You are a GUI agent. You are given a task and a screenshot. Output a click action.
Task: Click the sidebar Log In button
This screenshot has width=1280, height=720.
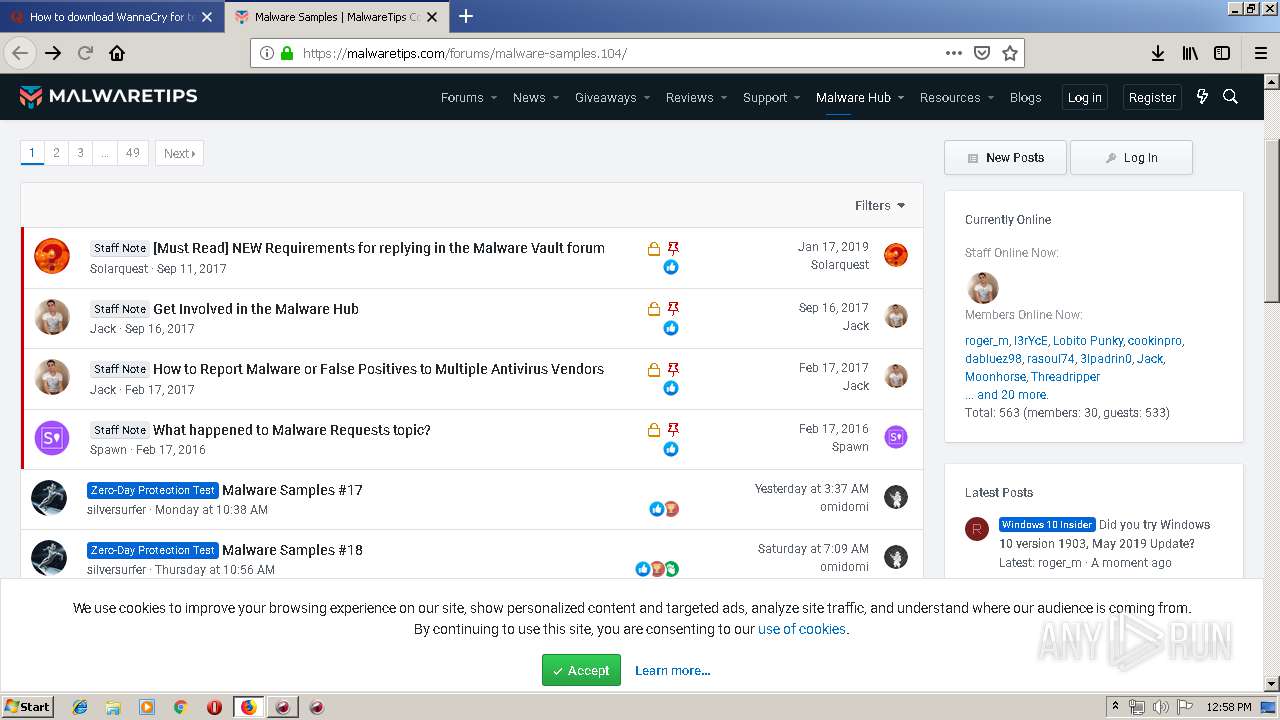pos(1131,158)
